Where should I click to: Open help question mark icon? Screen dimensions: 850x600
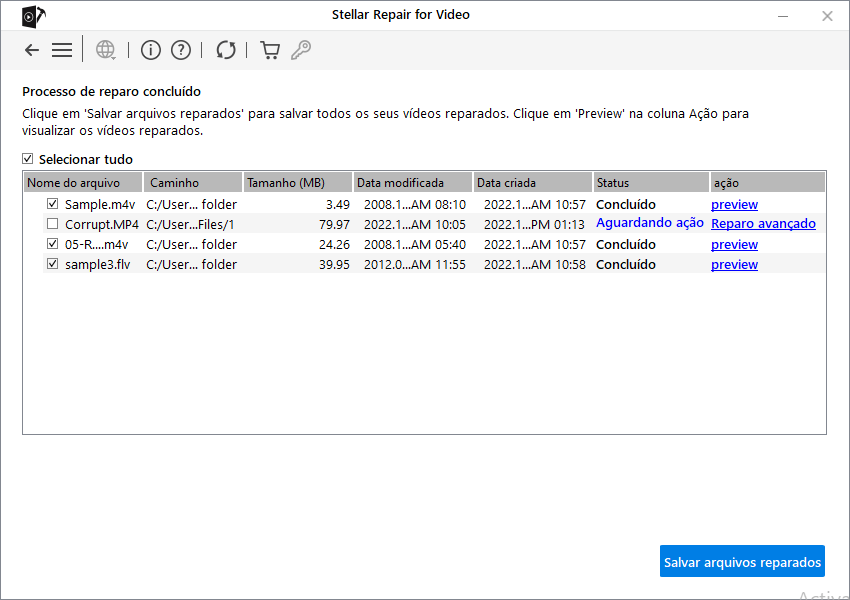click(181, 50)
